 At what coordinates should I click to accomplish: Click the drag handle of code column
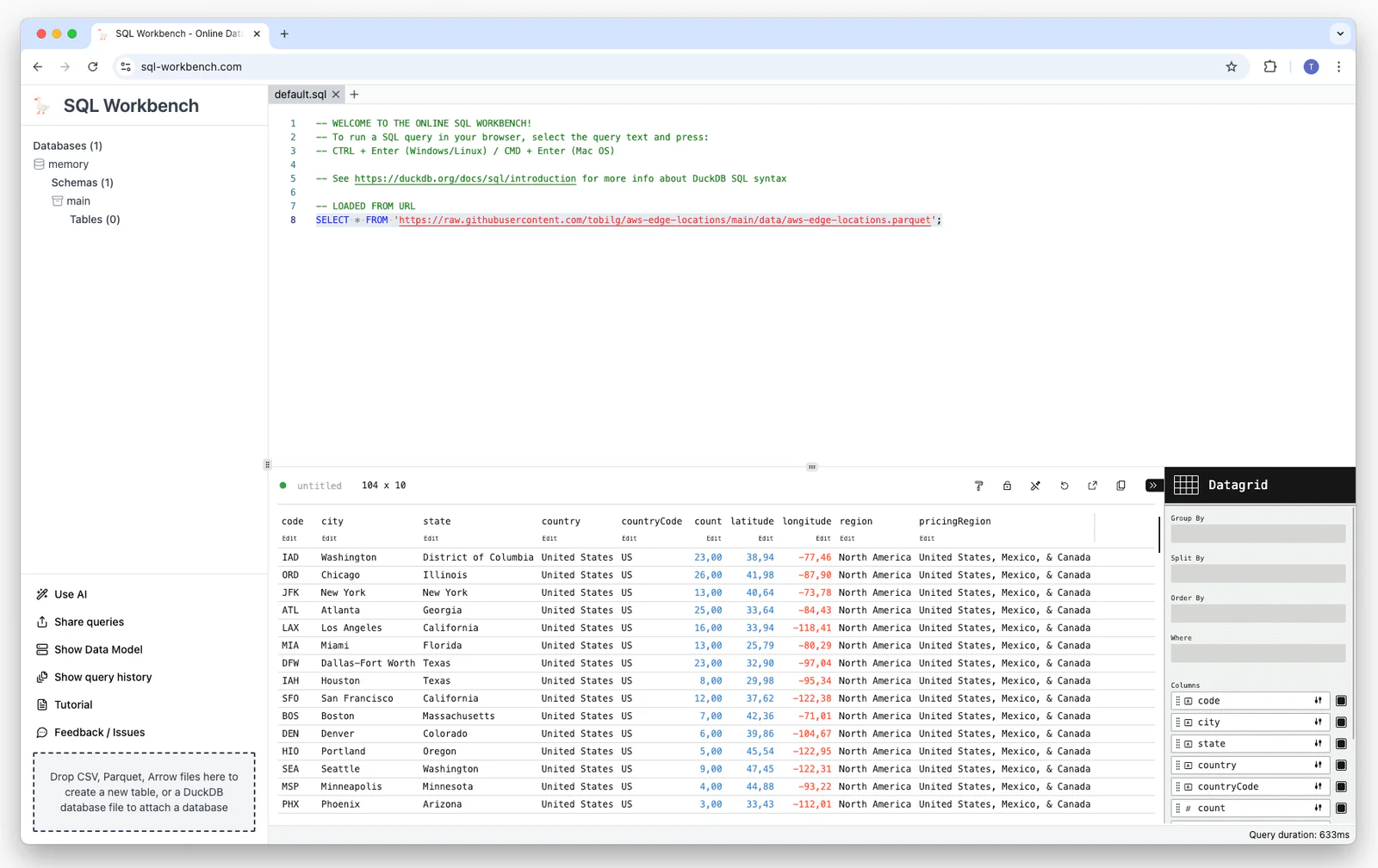tap(1178, 701)
